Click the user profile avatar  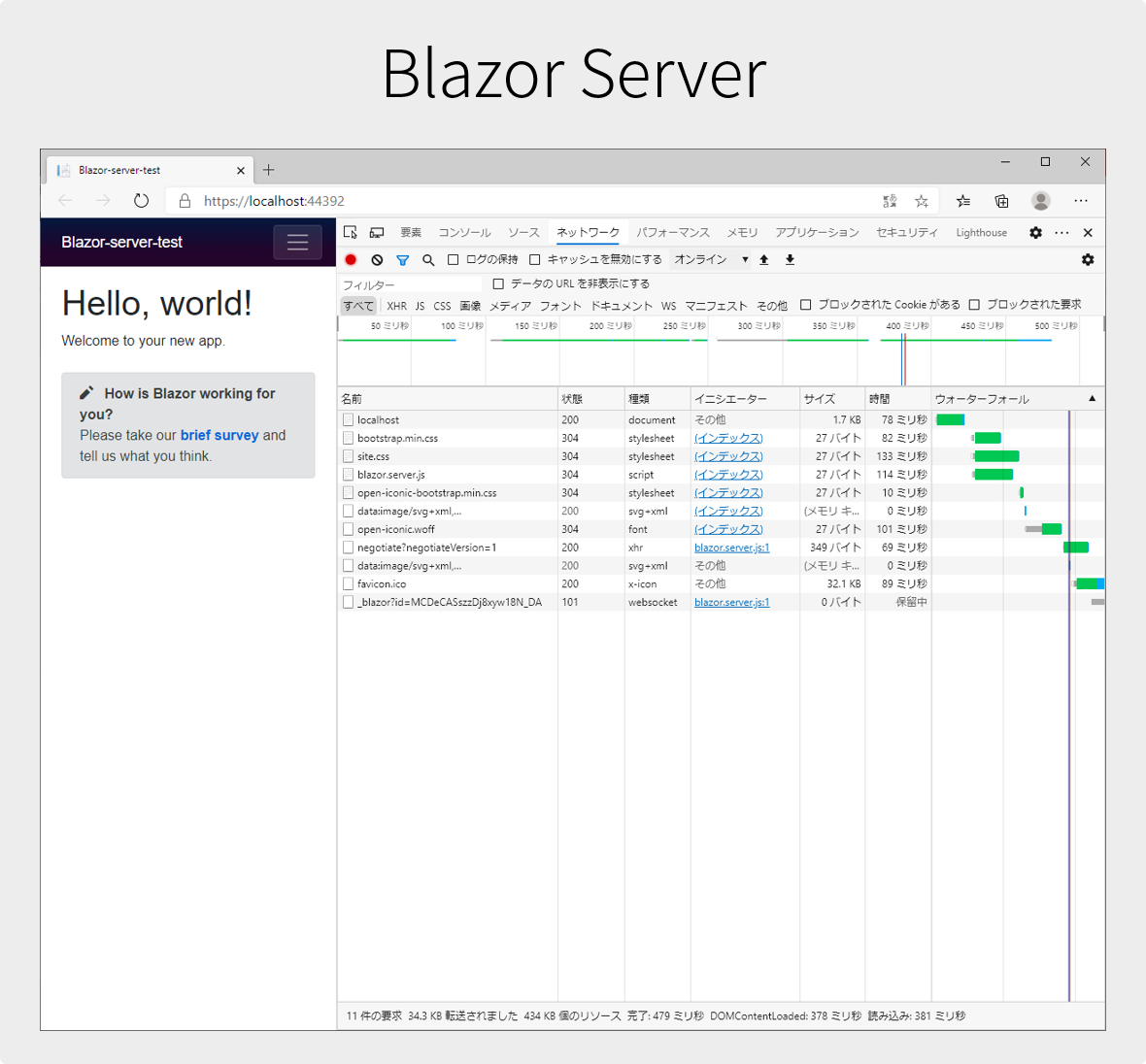click(1041, 201)
